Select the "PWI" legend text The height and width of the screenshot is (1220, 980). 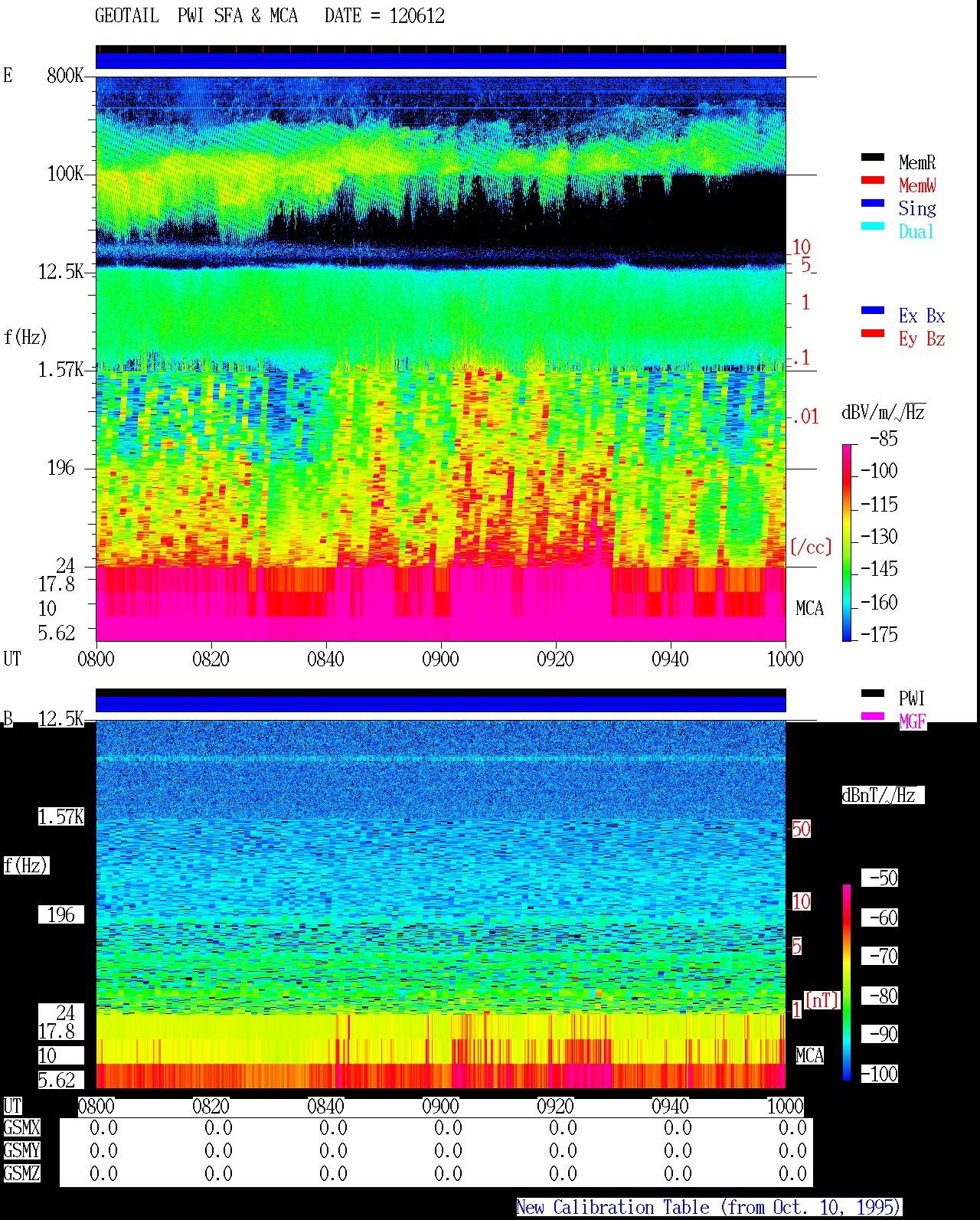912,698
